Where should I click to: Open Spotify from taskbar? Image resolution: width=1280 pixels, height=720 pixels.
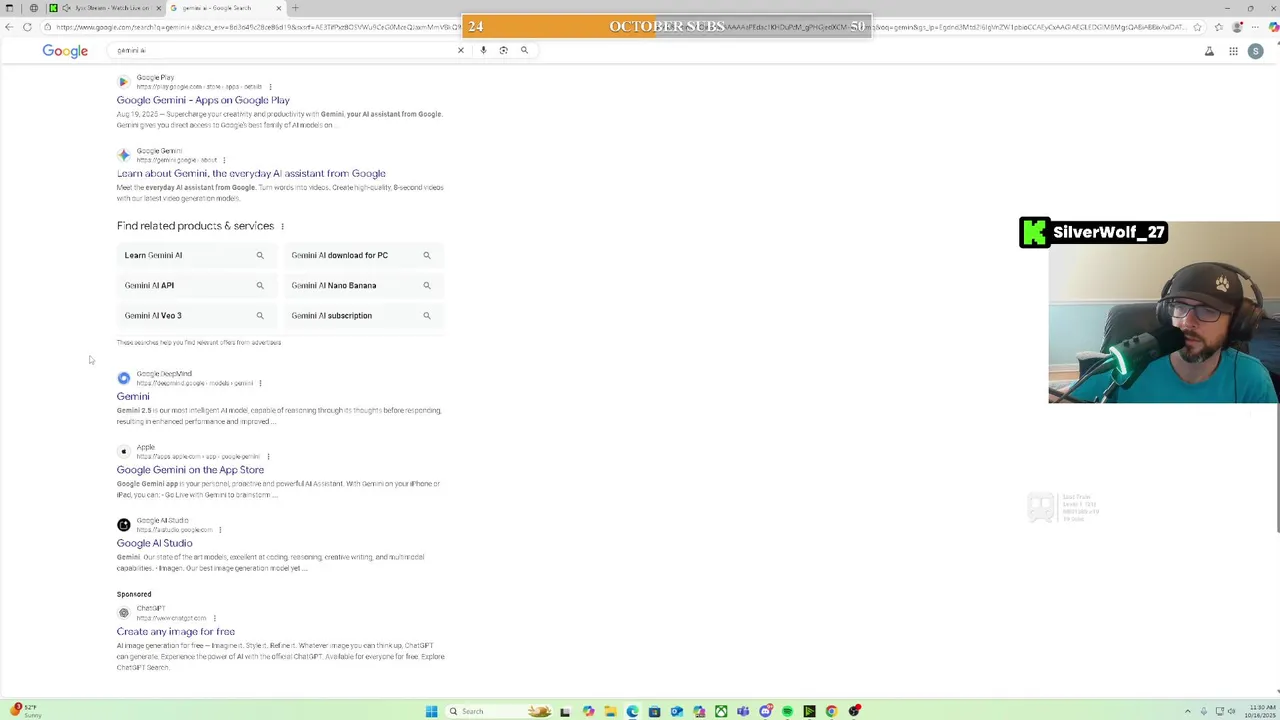point(787,711)
